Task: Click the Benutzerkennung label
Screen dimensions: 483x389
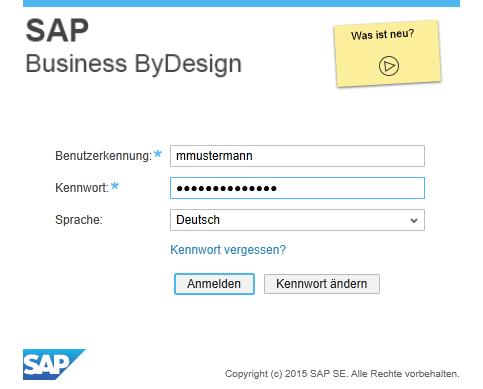Action: (104, 156)
